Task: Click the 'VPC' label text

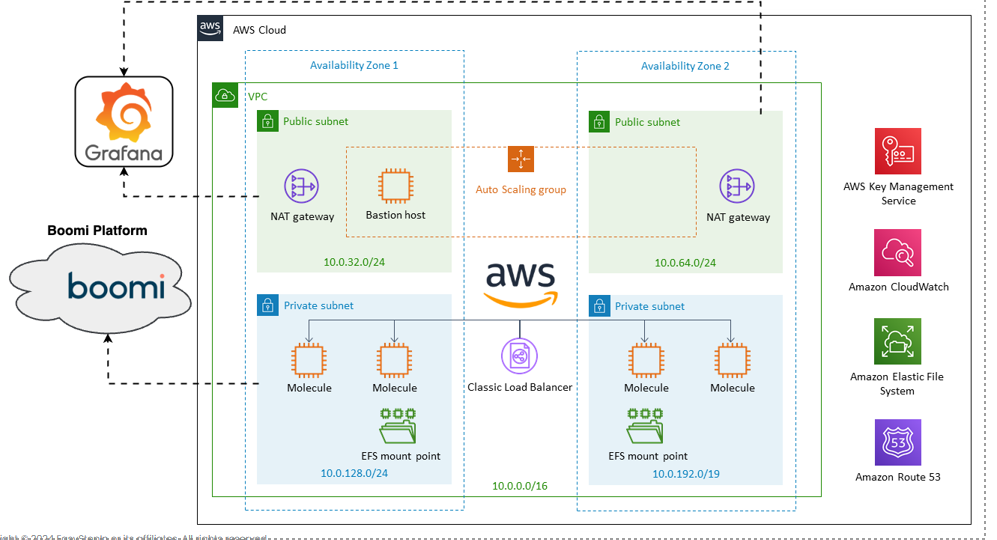Action: (x=258, y=97)
